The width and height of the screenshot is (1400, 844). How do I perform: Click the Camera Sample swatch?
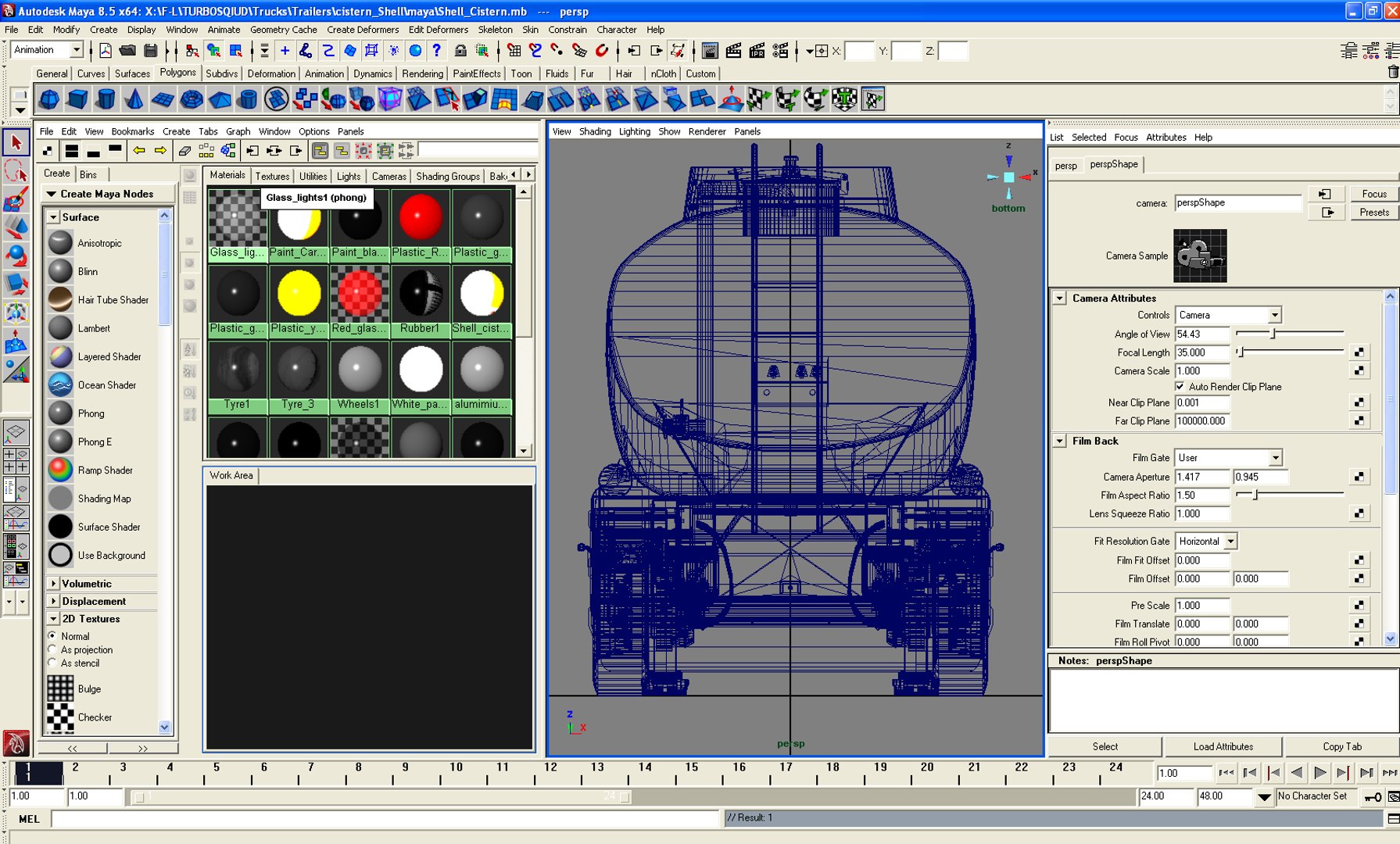(x=1200, y=256)
